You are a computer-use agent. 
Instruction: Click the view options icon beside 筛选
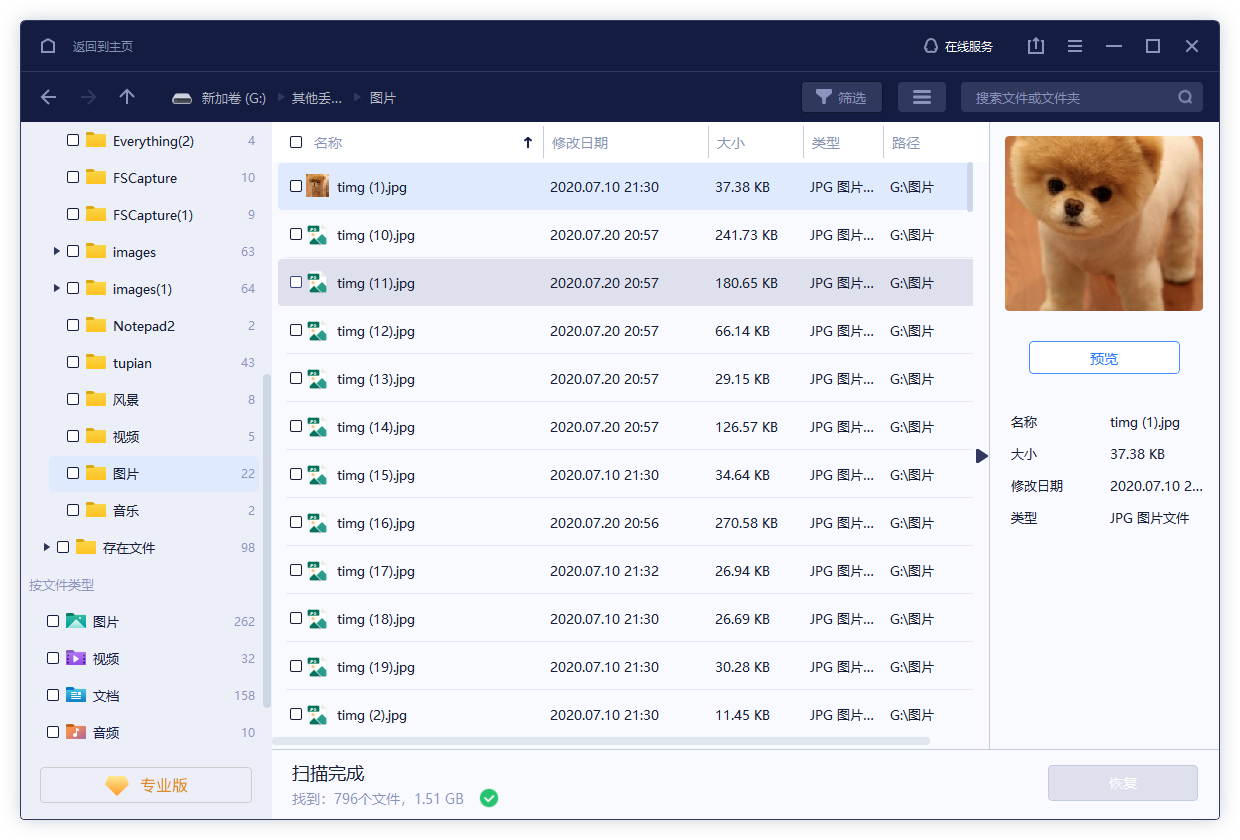pos(921,96)
